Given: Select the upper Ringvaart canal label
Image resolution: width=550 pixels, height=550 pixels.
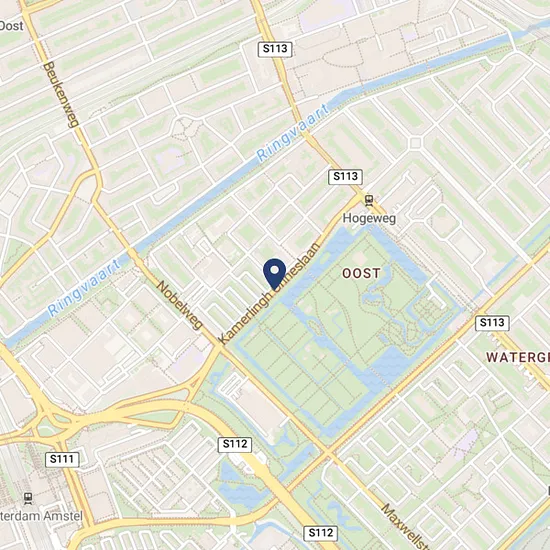Looking at the screenshot, I should point(293,133).
